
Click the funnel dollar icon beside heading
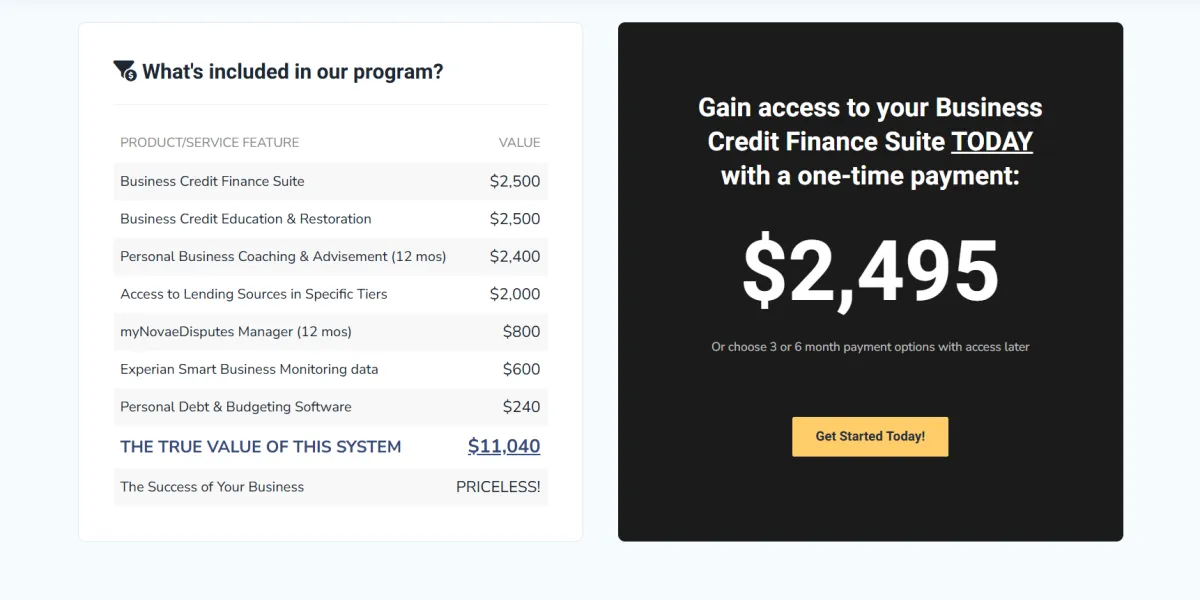point(125,71)
